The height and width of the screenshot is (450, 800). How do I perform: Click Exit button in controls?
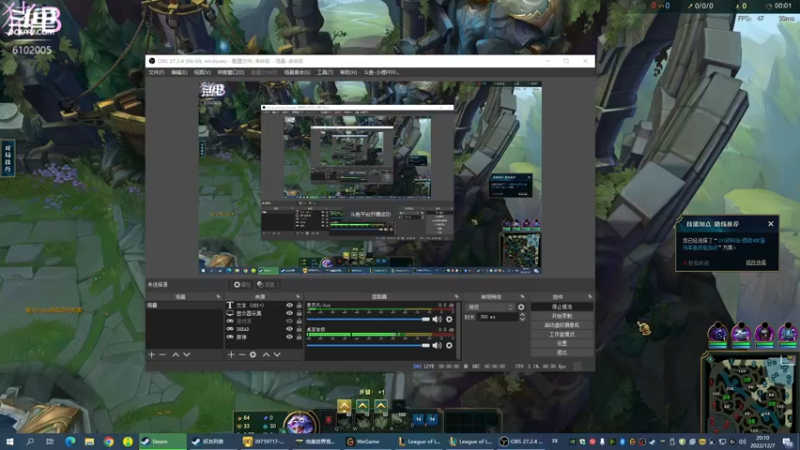tap(562, 353)
